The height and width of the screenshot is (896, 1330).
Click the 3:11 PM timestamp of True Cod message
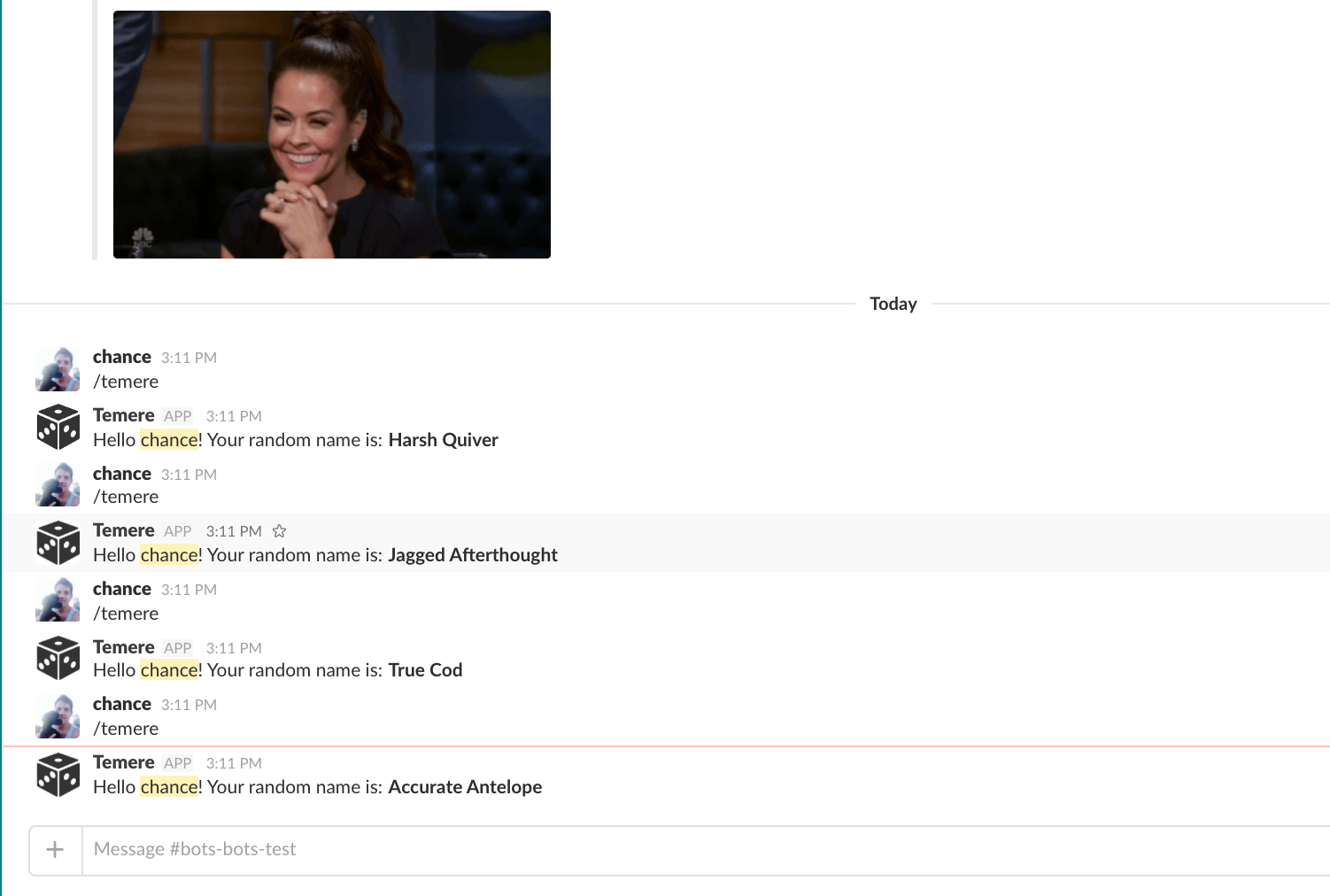[234, 648]
